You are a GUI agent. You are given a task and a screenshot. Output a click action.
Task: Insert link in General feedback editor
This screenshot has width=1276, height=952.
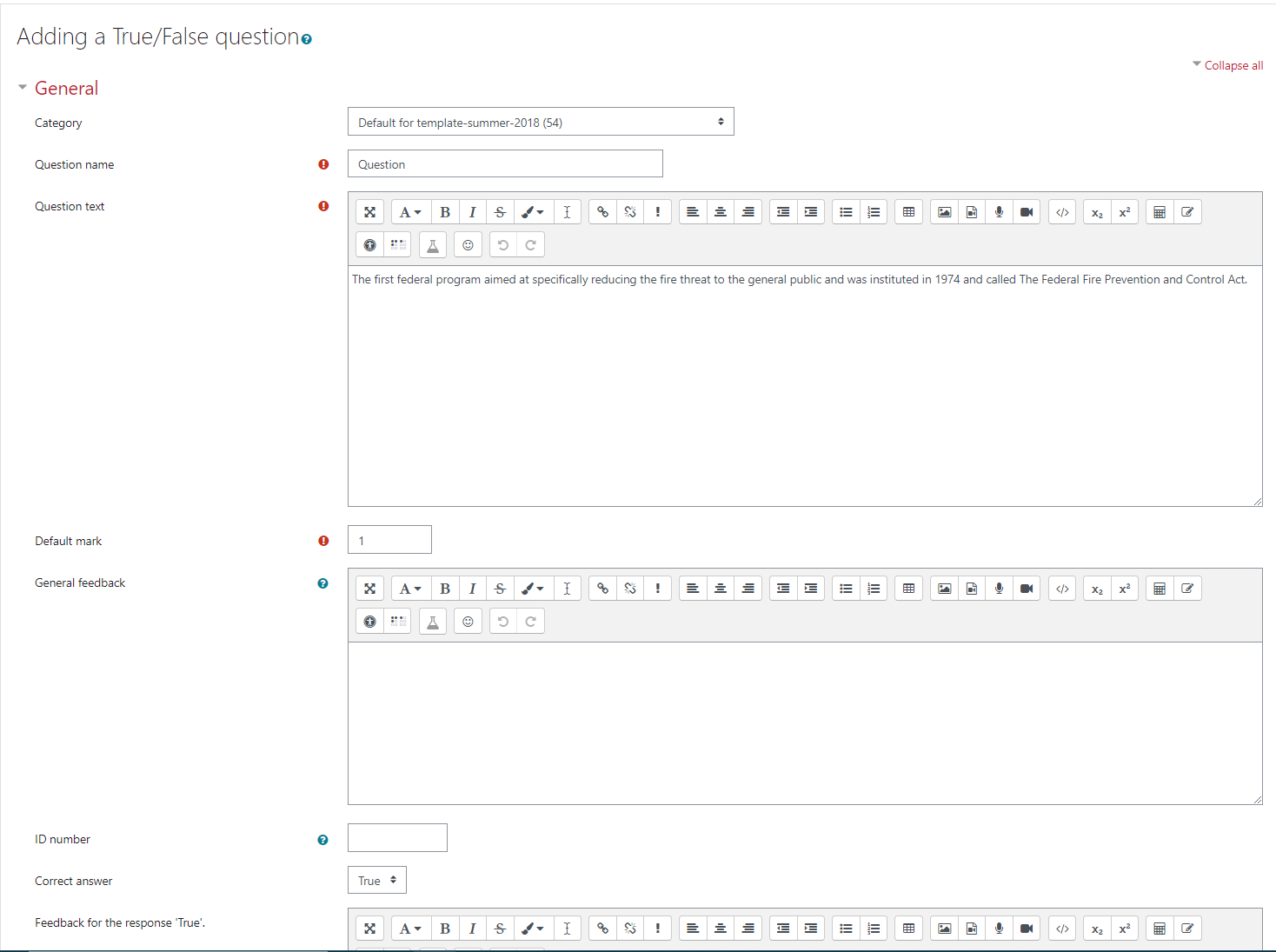(x=602, y=589)
